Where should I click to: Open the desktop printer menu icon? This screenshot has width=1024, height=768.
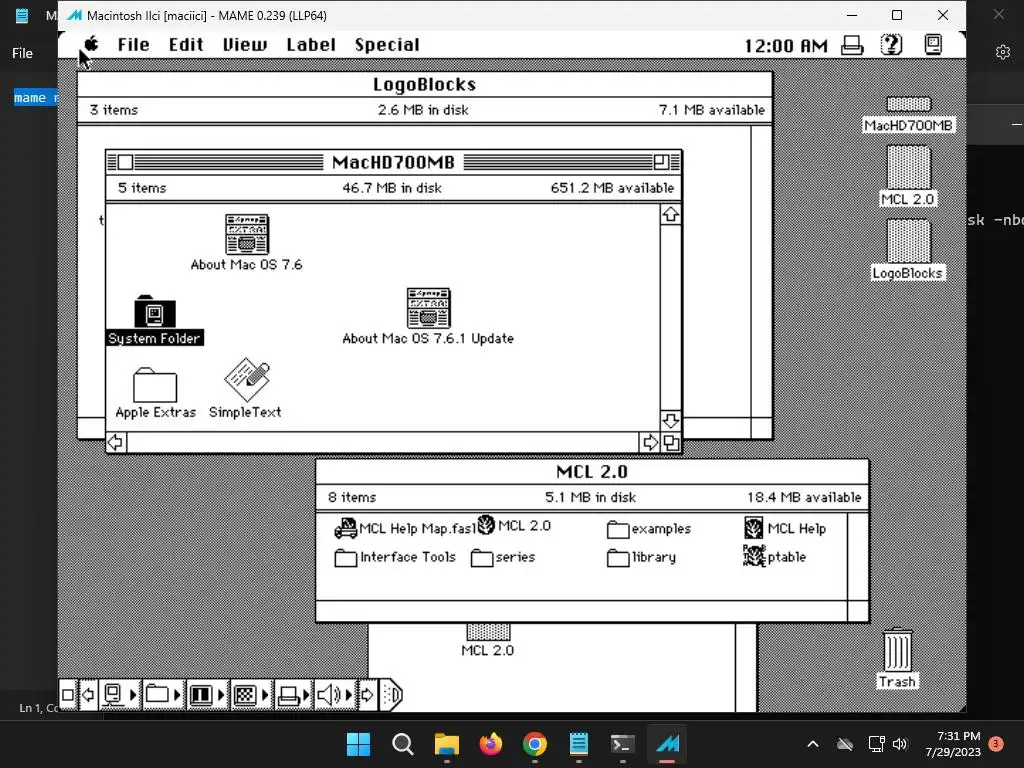click(852, 45)
